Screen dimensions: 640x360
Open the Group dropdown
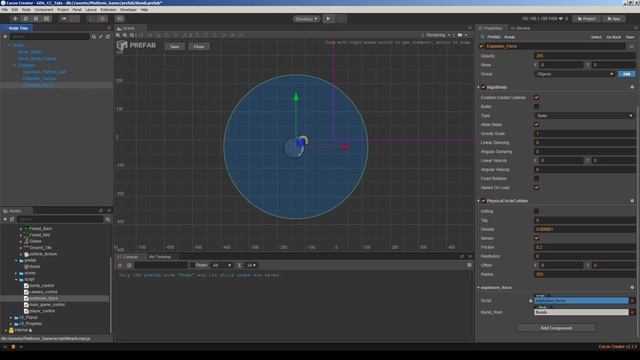575,74
